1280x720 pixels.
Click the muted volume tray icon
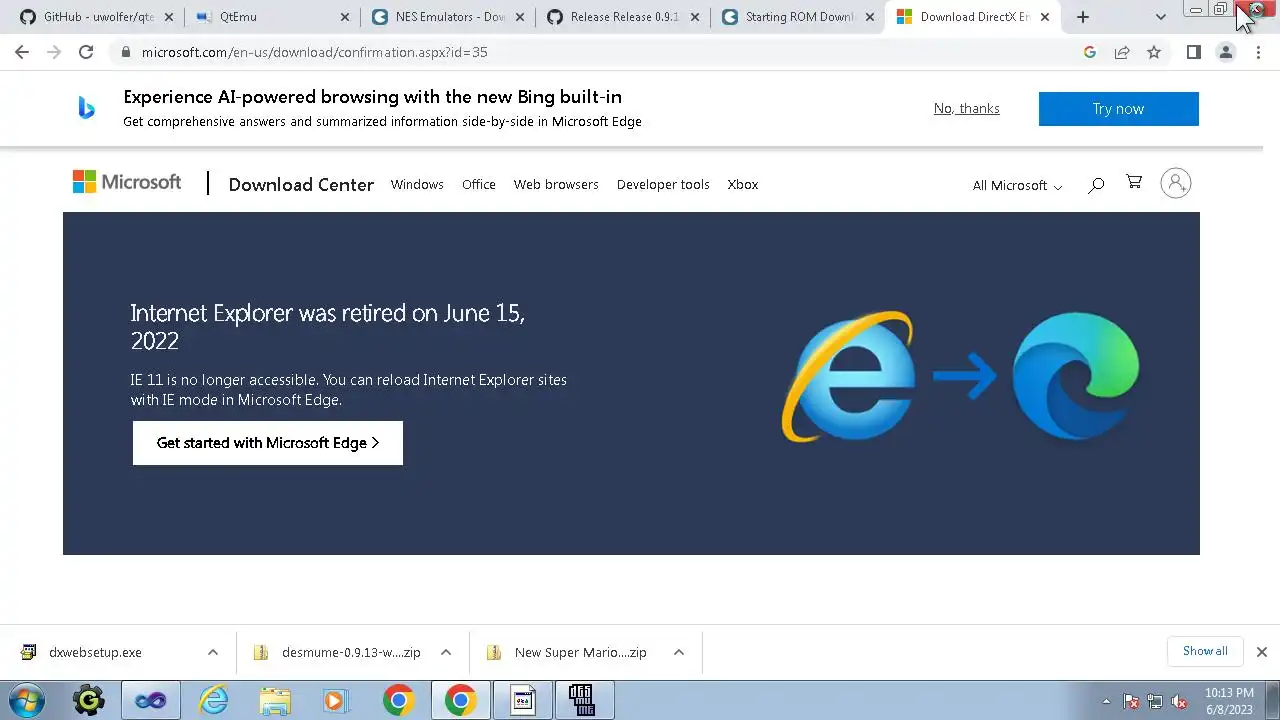(1179, 701)
